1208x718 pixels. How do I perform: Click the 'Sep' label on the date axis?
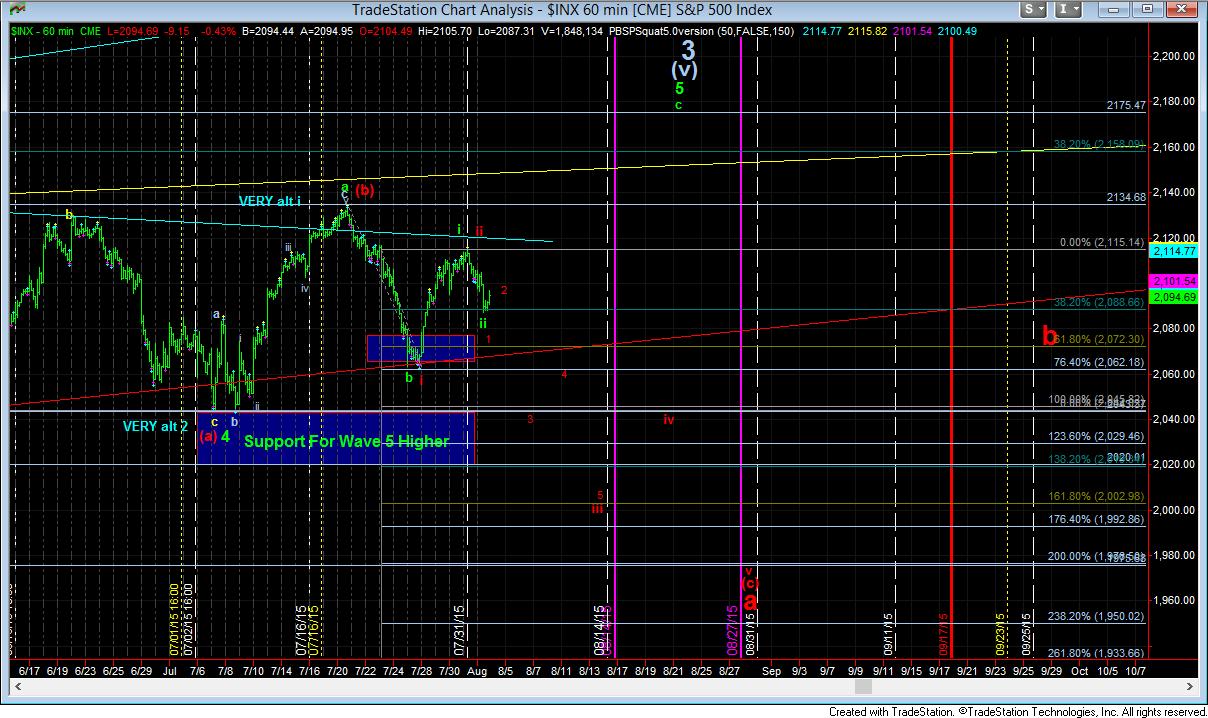point(771,670)
